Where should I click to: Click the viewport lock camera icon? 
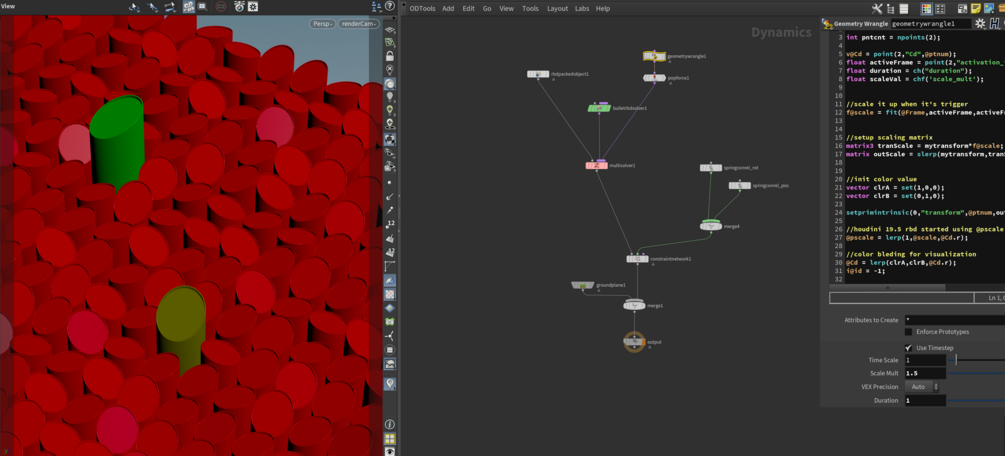click(390, 56)
